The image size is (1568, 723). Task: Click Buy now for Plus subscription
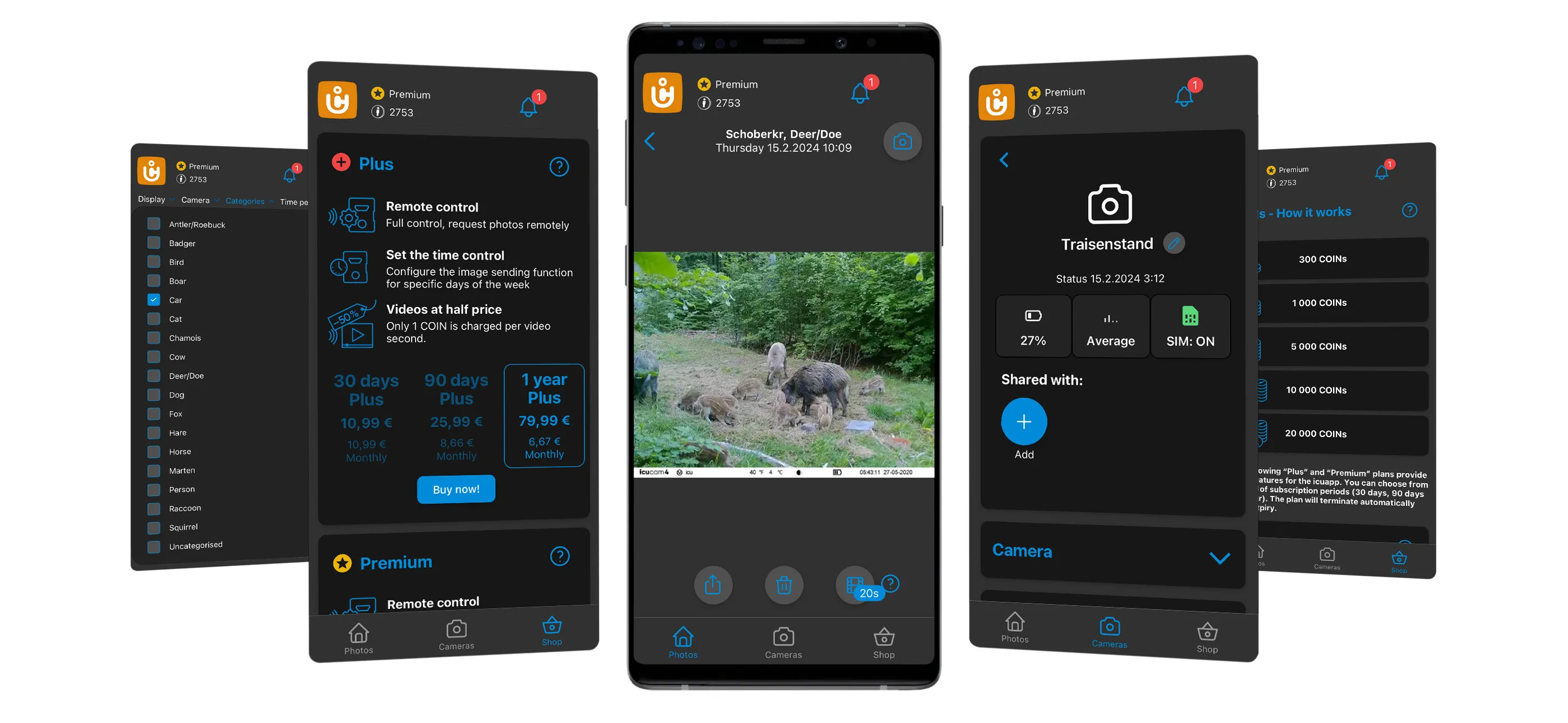click(x=455, y=489)
